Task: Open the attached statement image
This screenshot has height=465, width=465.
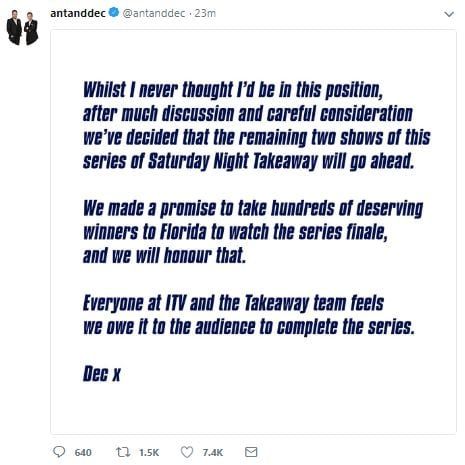Action: tap(253, 232)
